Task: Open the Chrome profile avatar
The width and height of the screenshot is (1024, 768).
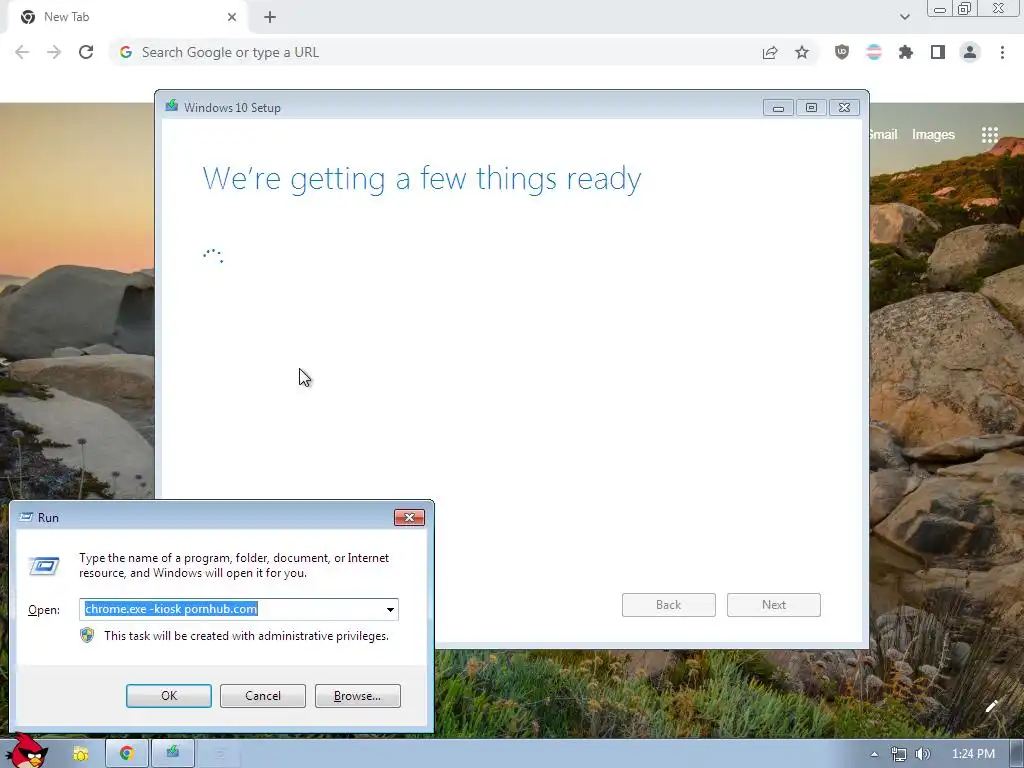Action: coord(970,52)
